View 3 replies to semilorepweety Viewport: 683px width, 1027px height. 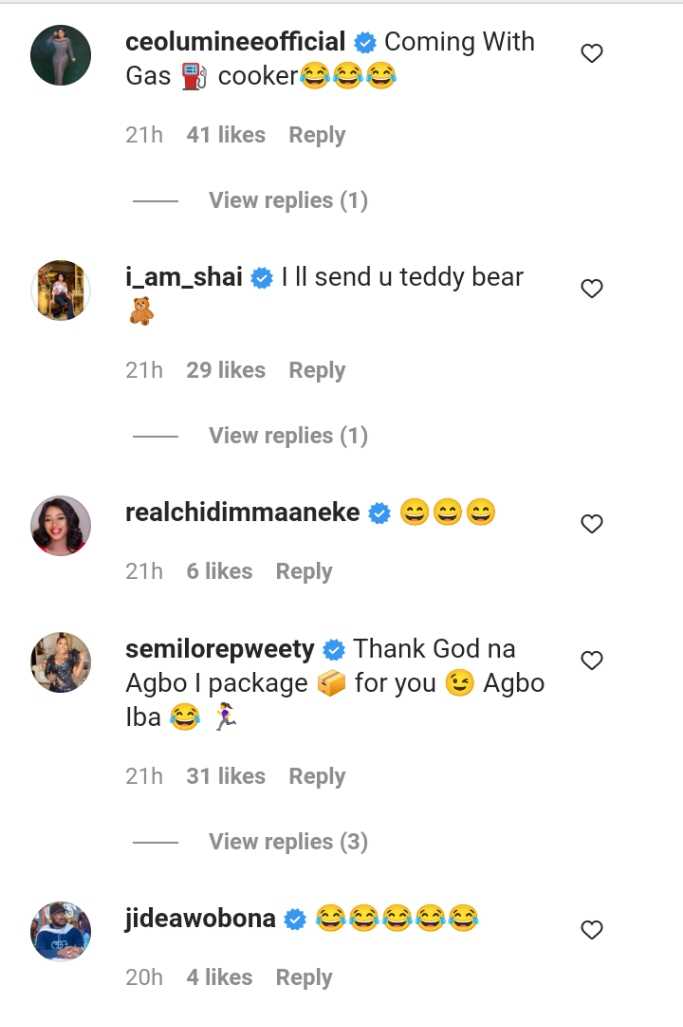pyautogui.click(x=288, y=842)
